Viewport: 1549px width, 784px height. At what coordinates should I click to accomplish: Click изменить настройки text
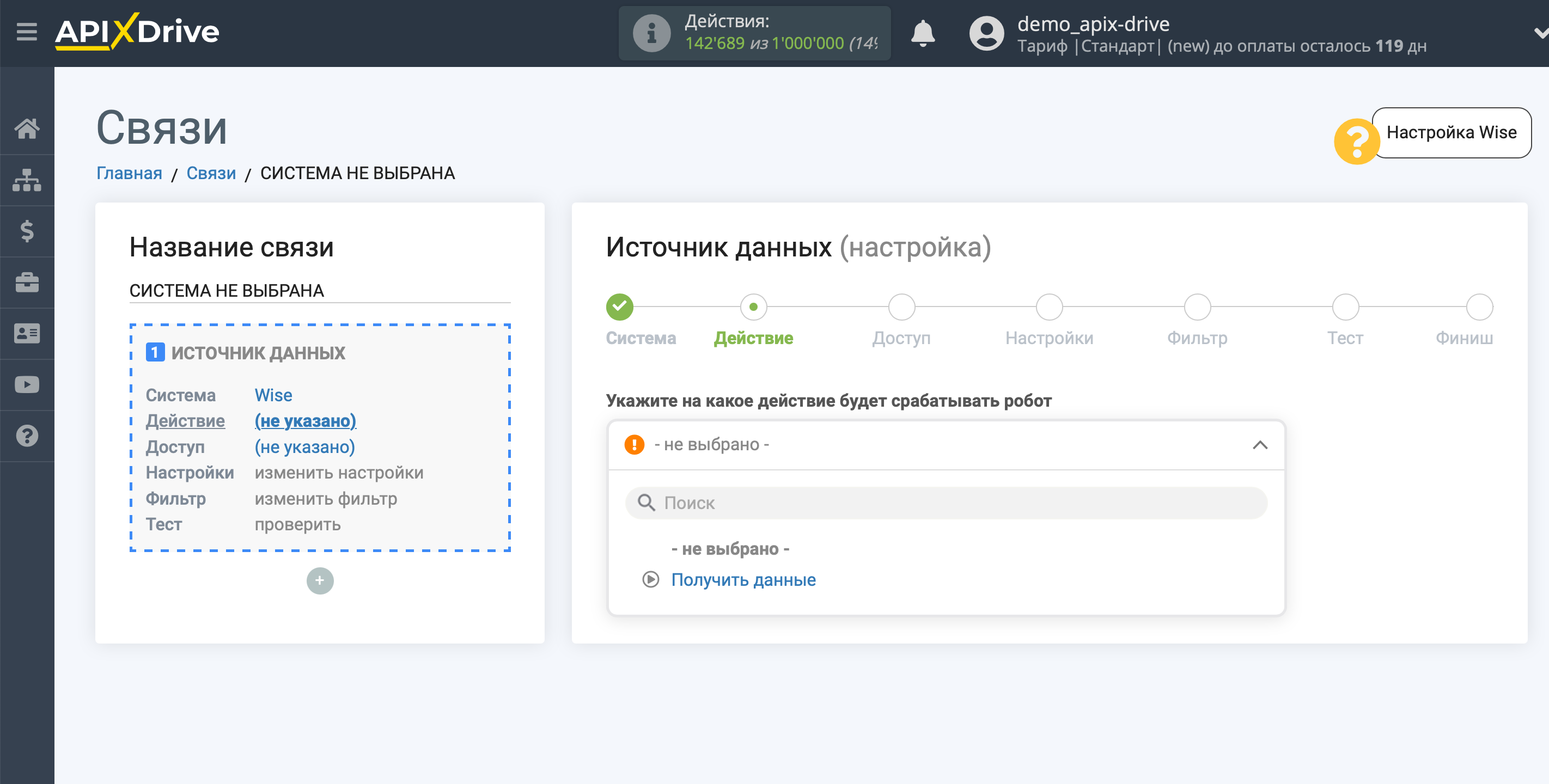(339, 473)
